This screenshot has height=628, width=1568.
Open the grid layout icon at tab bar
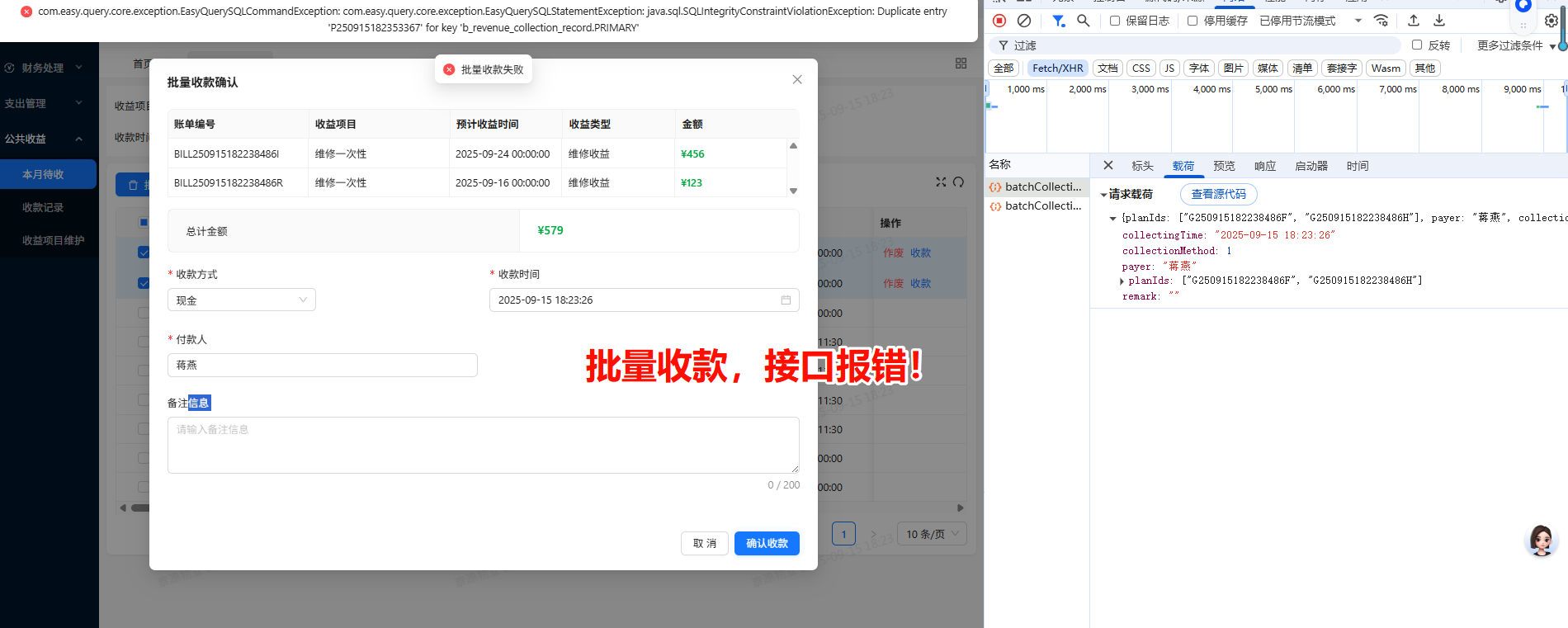[961, 64]
